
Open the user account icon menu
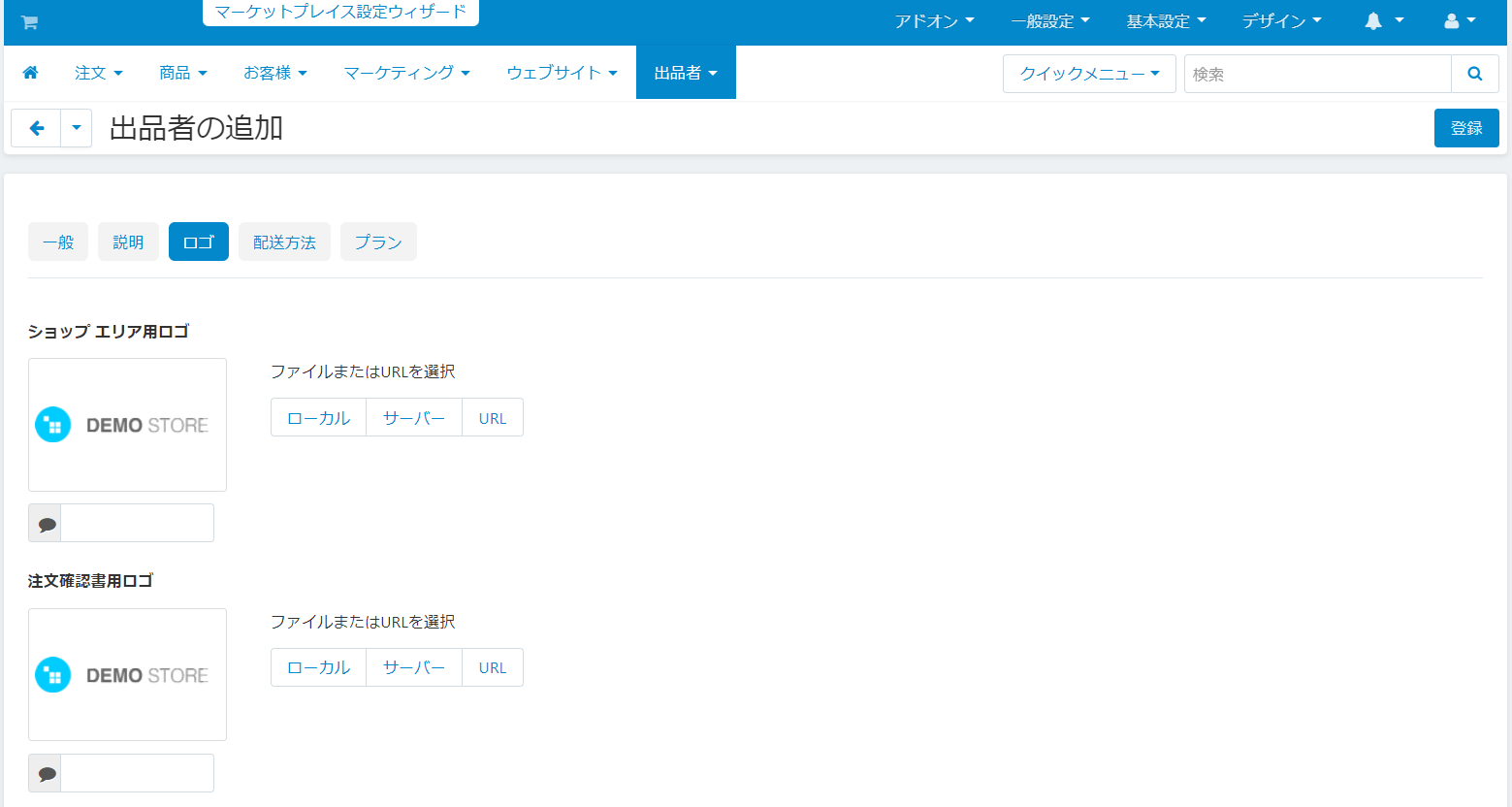1459,21
